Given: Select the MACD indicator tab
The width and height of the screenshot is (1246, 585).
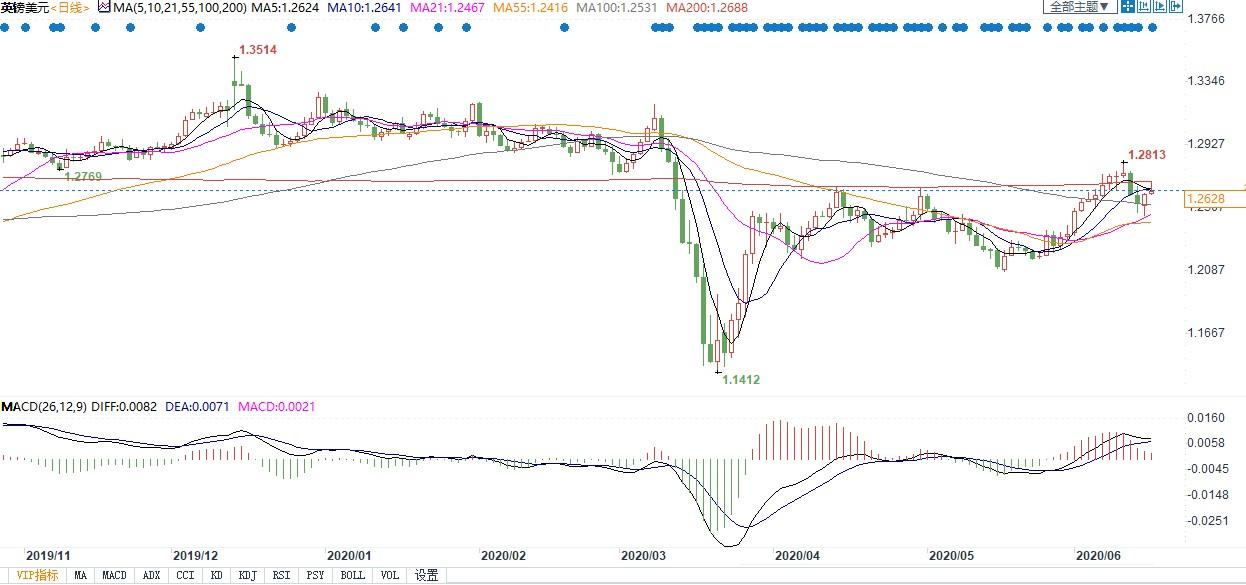Looking at the screenshot, I should pyautogui.click(x=115, y=575).
